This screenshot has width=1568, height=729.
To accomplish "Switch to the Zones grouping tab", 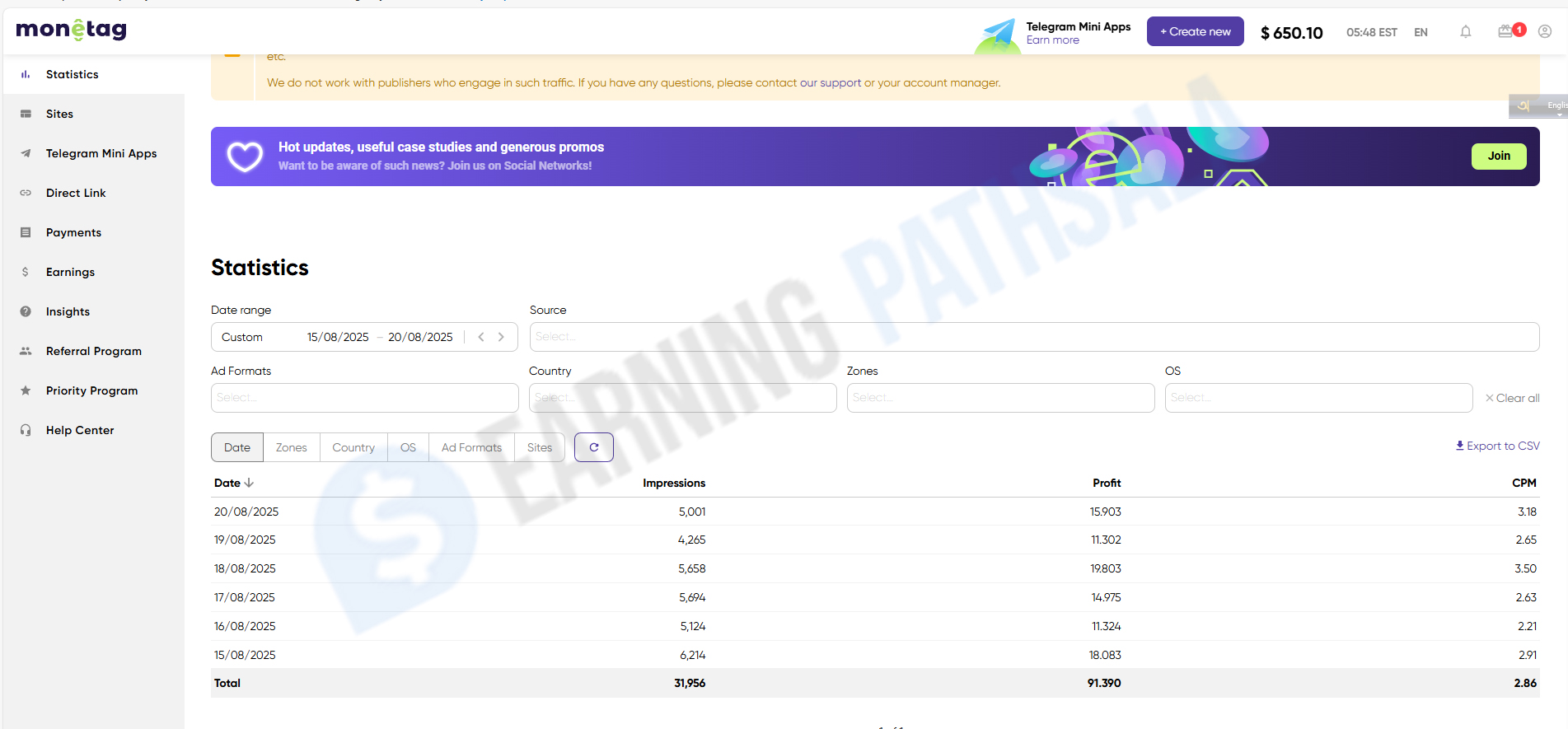I will click(x=291, y=447).
